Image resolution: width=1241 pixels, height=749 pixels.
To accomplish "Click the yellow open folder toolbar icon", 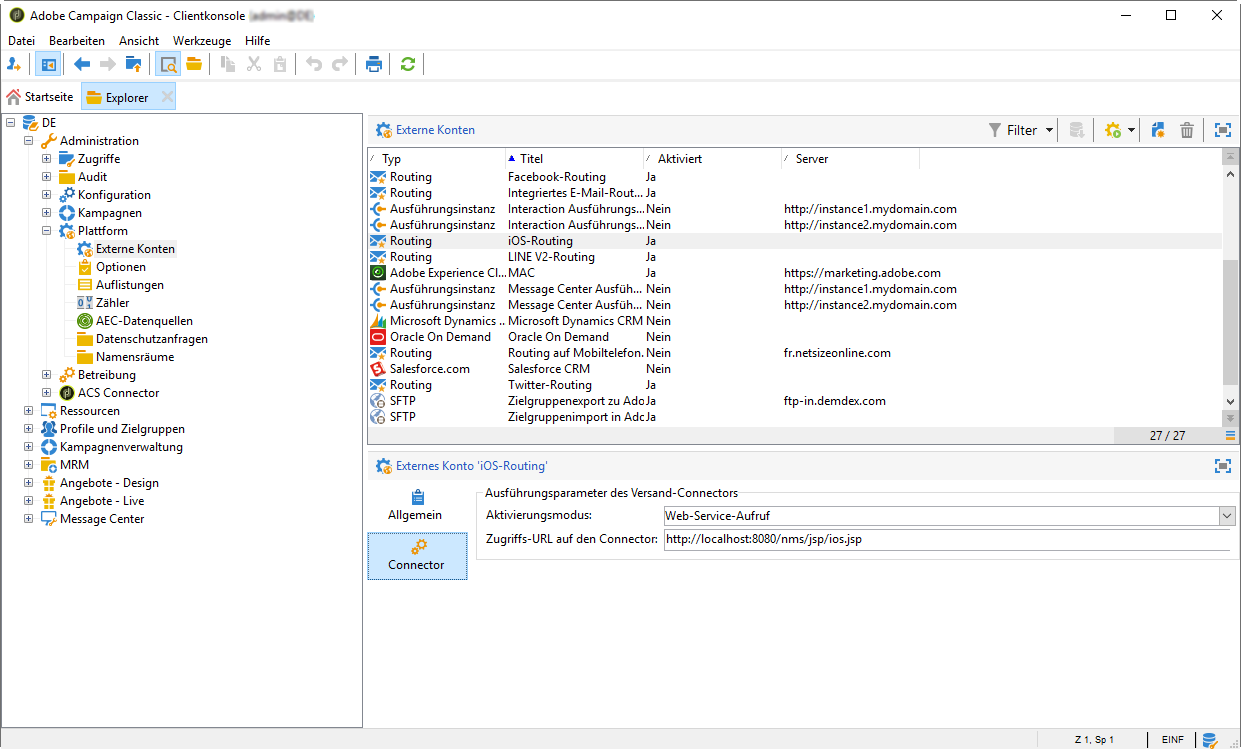I will tap(194, 64).
